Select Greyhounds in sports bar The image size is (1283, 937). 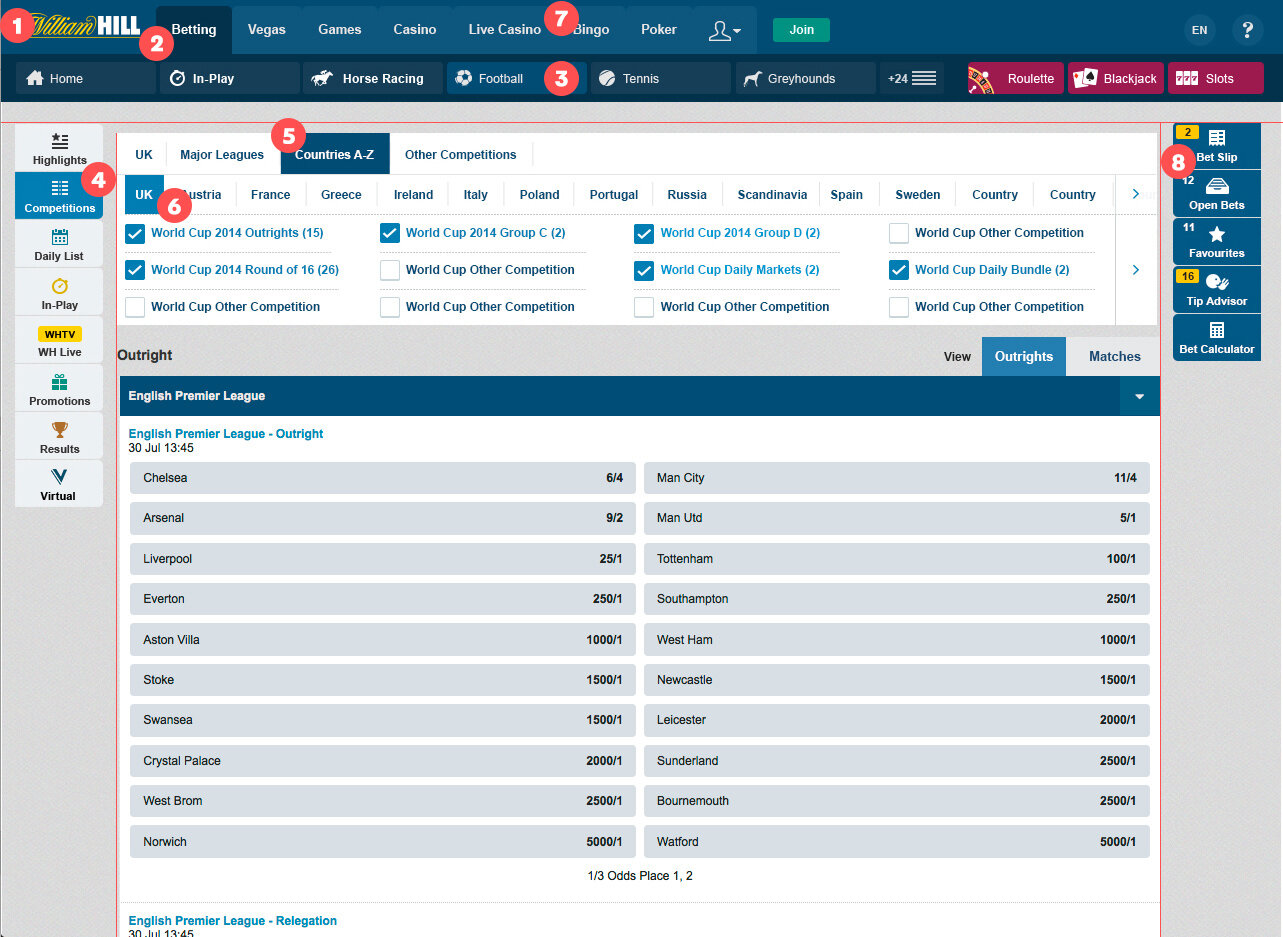click(x=805, y=78)
